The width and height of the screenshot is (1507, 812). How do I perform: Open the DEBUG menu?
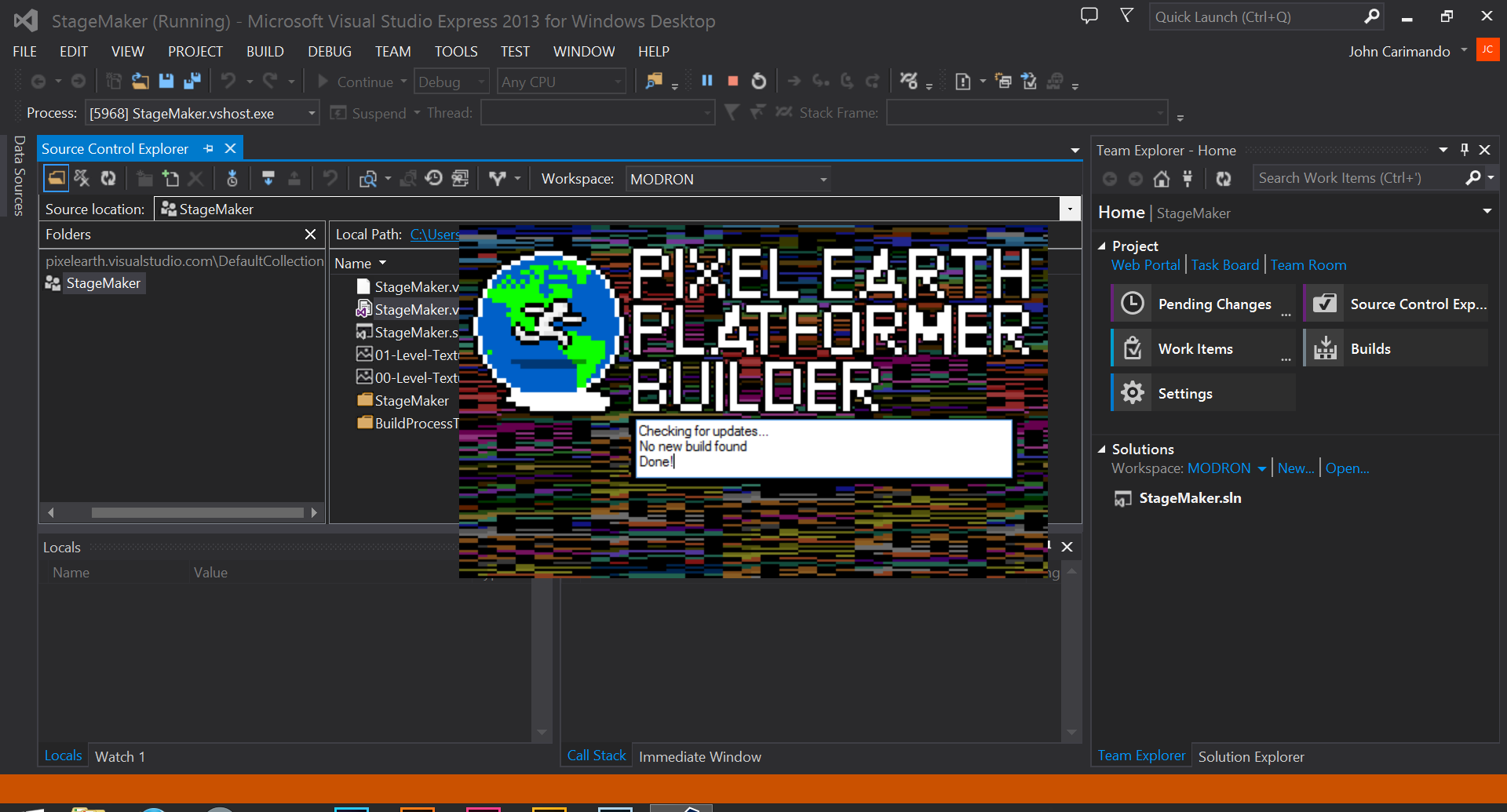coord(330,51)
